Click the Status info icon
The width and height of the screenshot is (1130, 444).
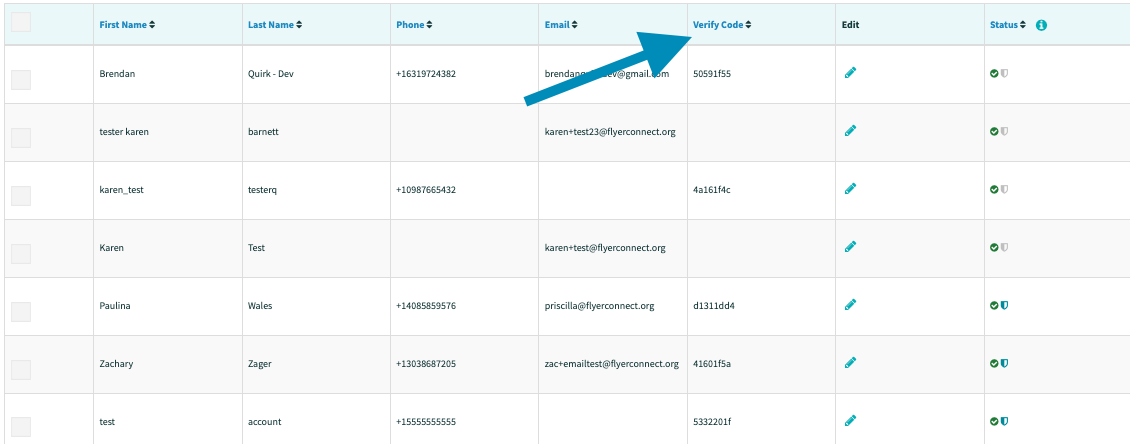tap(1041, 25)
